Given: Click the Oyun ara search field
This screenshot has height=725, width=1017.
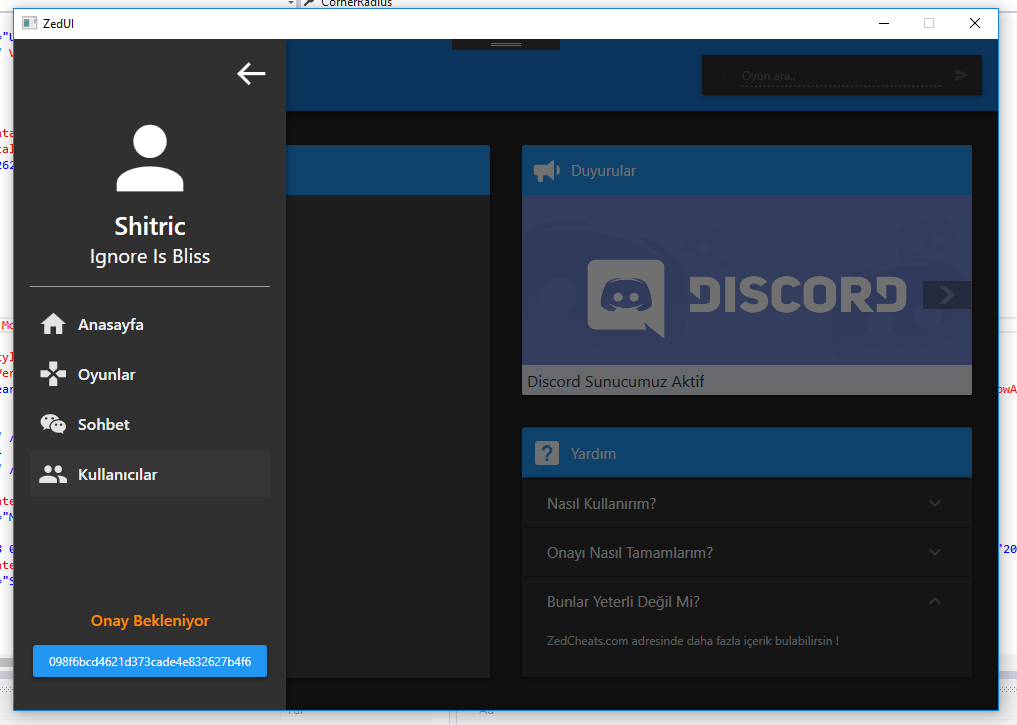Looking at the screenshot, I should 841,76.
